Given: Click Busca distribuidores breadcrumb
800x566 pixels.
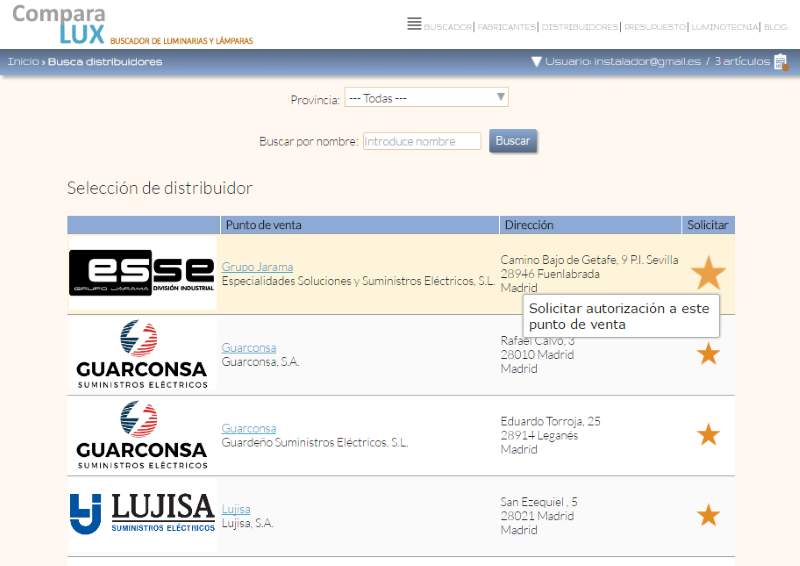Looking at the screenshot, I should pyautogui.click(x=105, y=62).
